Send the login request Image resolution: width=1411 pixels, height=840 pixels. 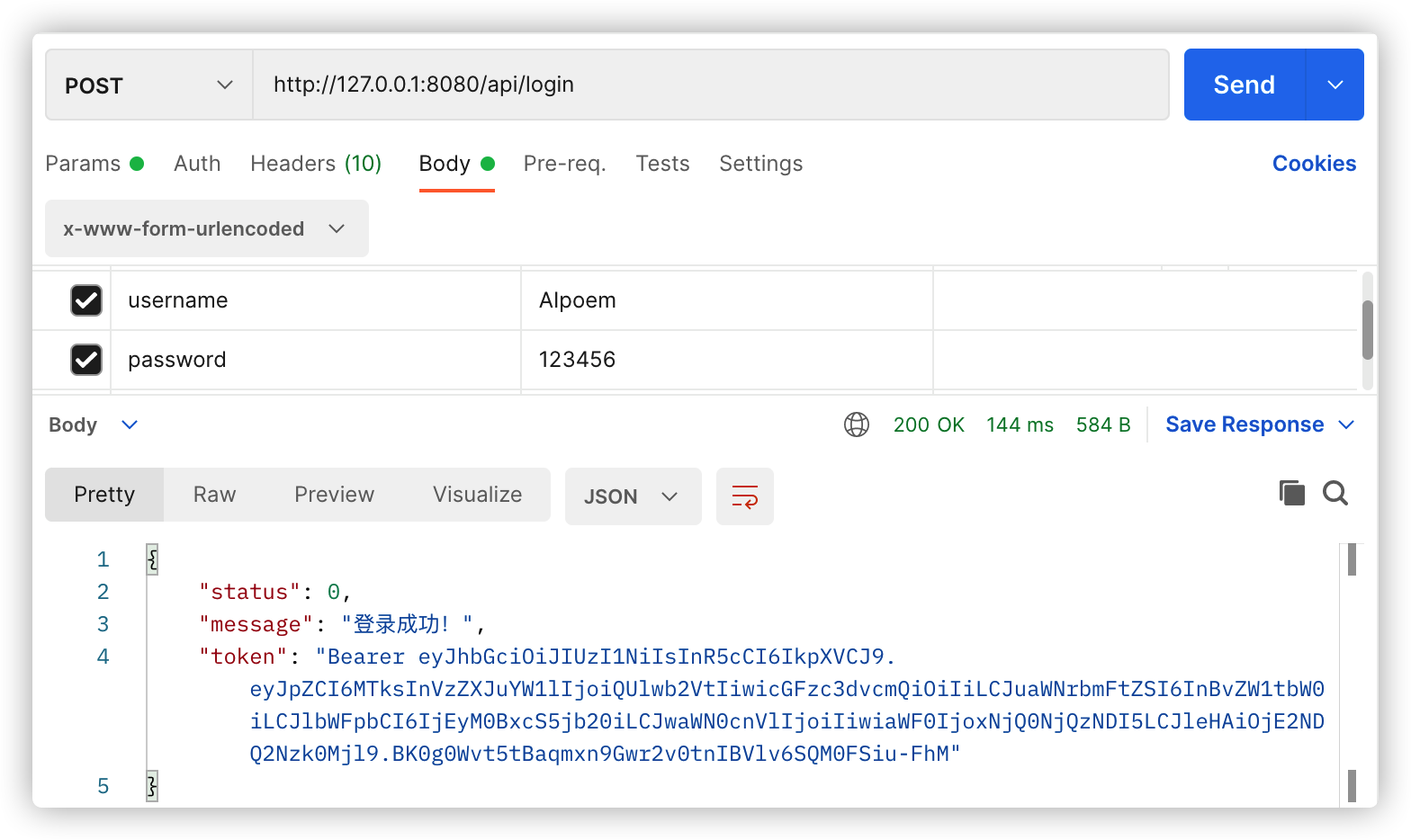[1245, 85]
